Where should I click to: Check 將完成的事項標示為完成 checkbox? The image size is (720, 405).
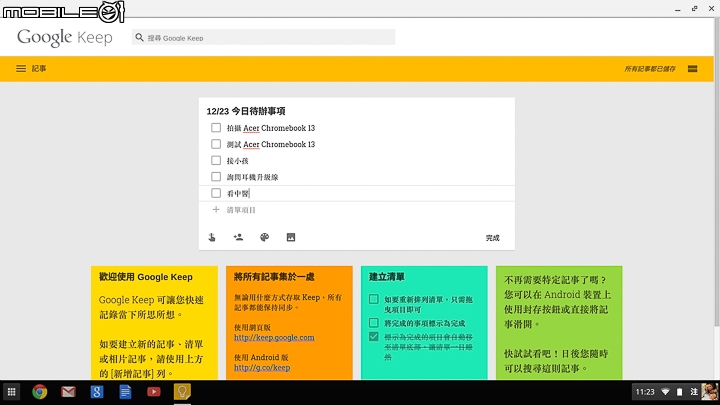[x=374, y=323]
